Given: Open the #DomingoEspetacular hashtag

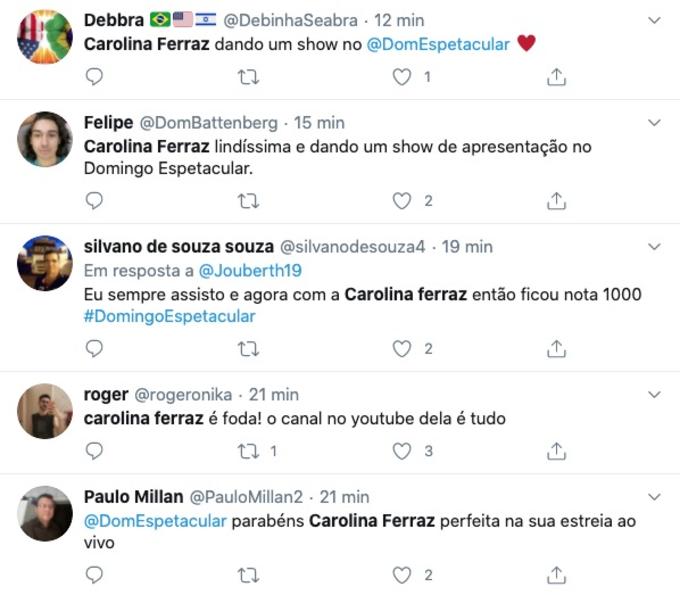Looking at the screenshot, I should coord(169,316).
